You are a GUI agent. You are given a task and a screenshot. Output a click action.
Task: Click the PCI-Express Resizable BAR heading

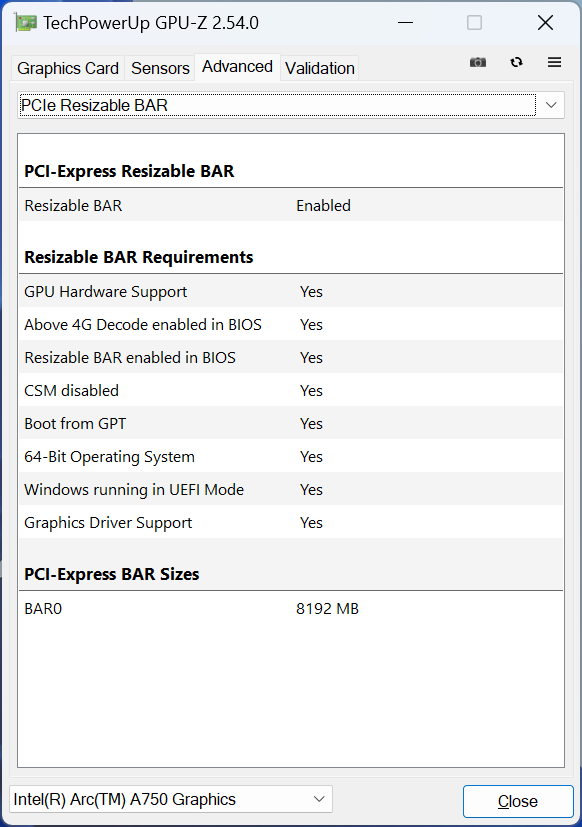tap(129, 171)
